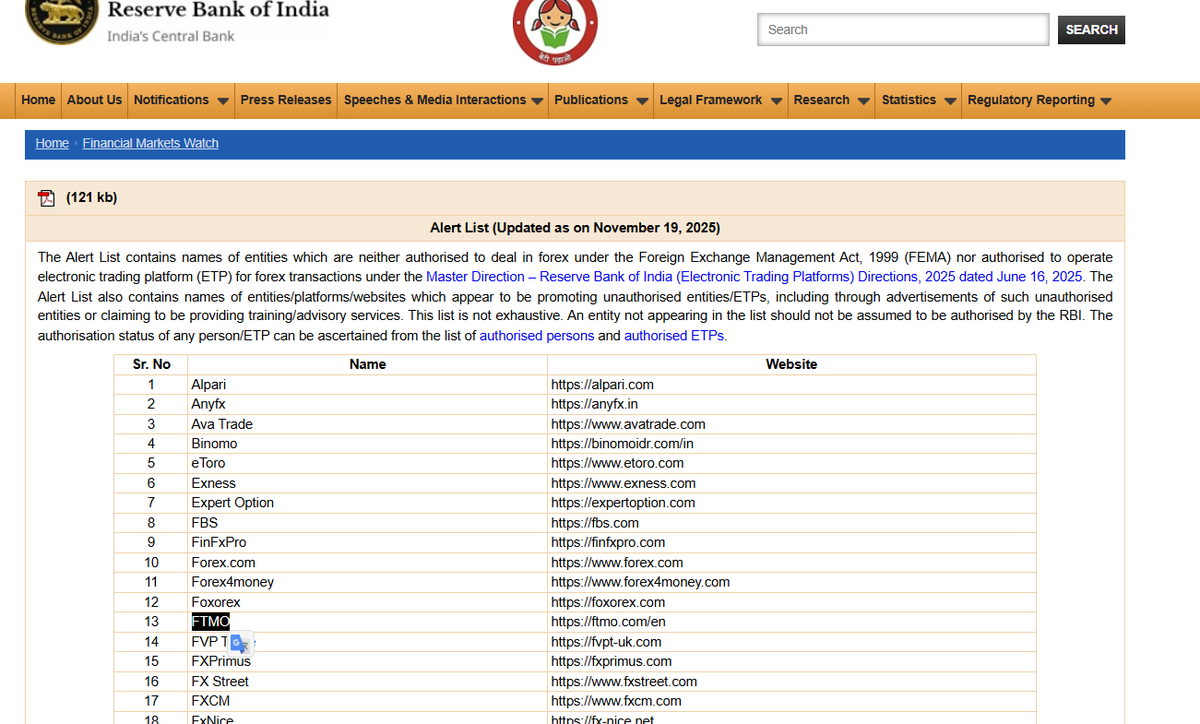
Task: Click the FX Street name cell
Action: pyautogui.click(x=367, y=681)
